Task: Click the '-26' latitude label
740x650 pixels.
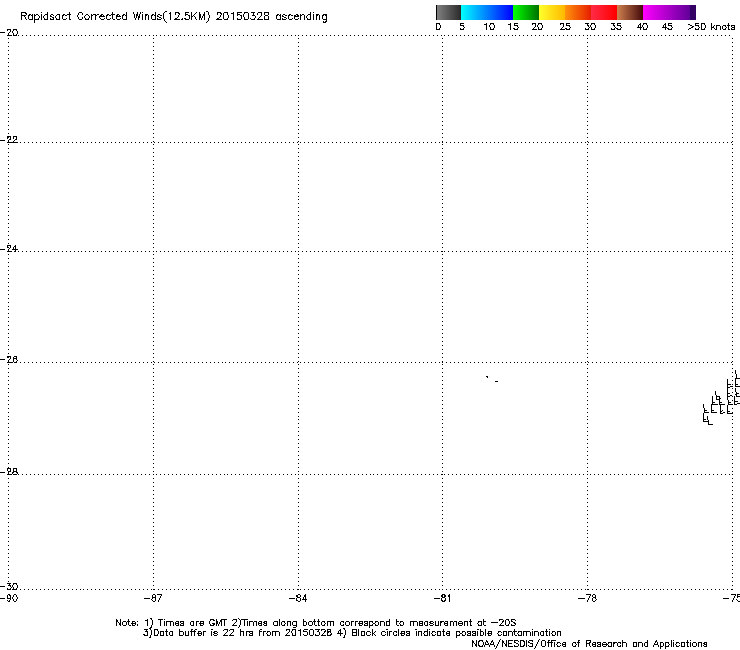Action: tap(9, 360)
